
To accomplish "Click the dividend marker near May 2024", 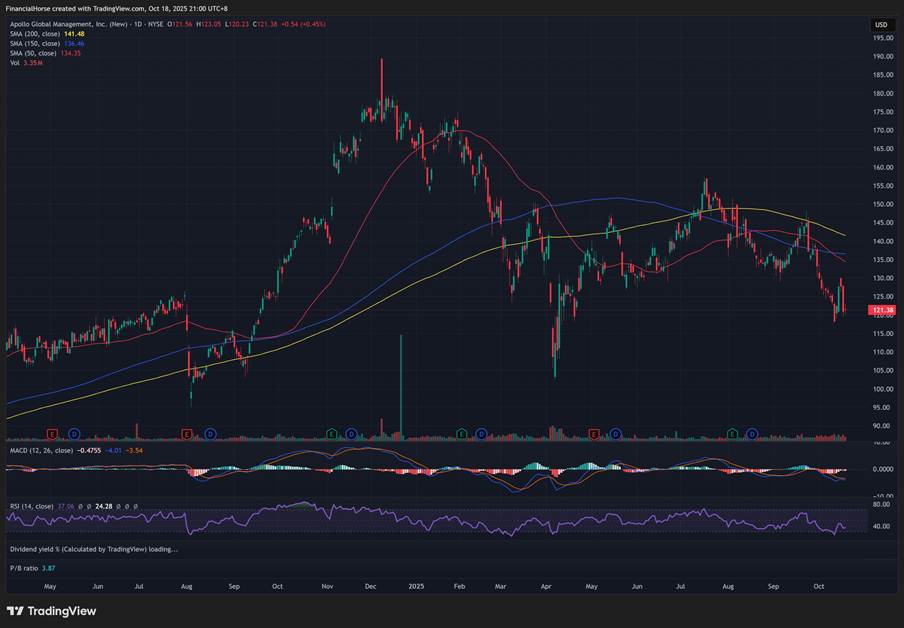I will click(74, 433).
